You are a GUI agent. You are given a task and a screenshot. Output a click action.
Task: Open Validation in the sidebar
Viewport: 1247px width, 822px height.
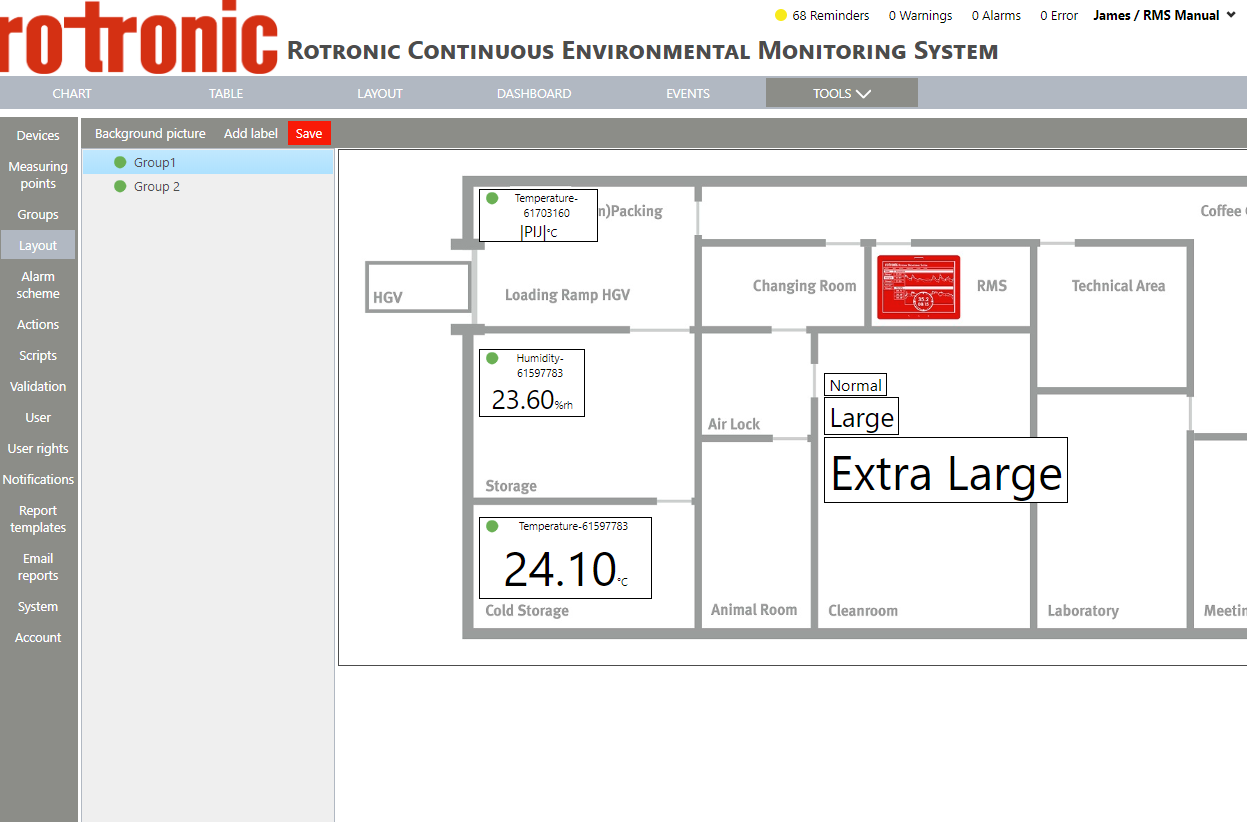[38, 386]
